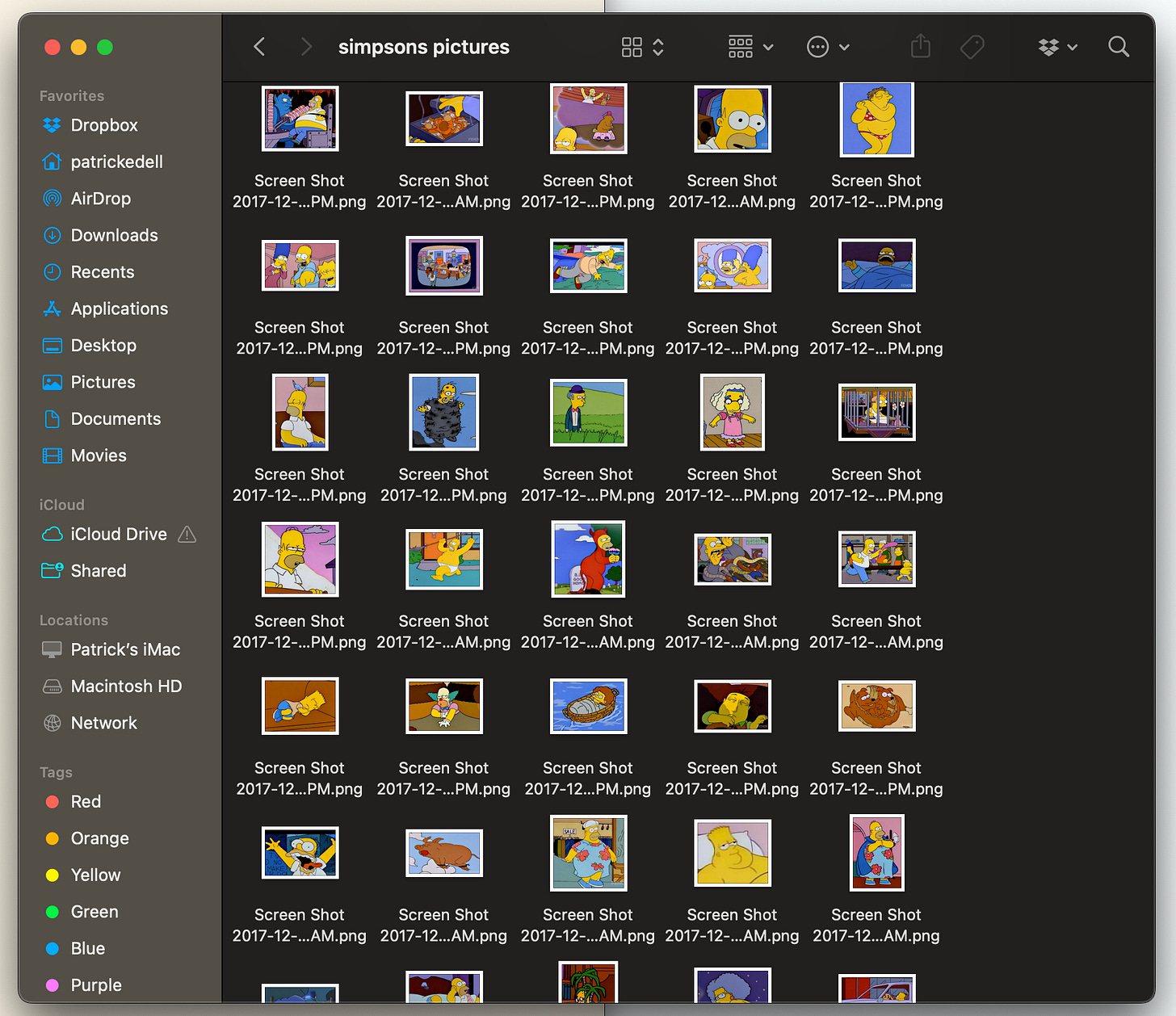The width and height of the screenshot is (1176, 1016).
Task: Select flying pig thumbnail
Action: pyautogui.click(x=444, y=853)
